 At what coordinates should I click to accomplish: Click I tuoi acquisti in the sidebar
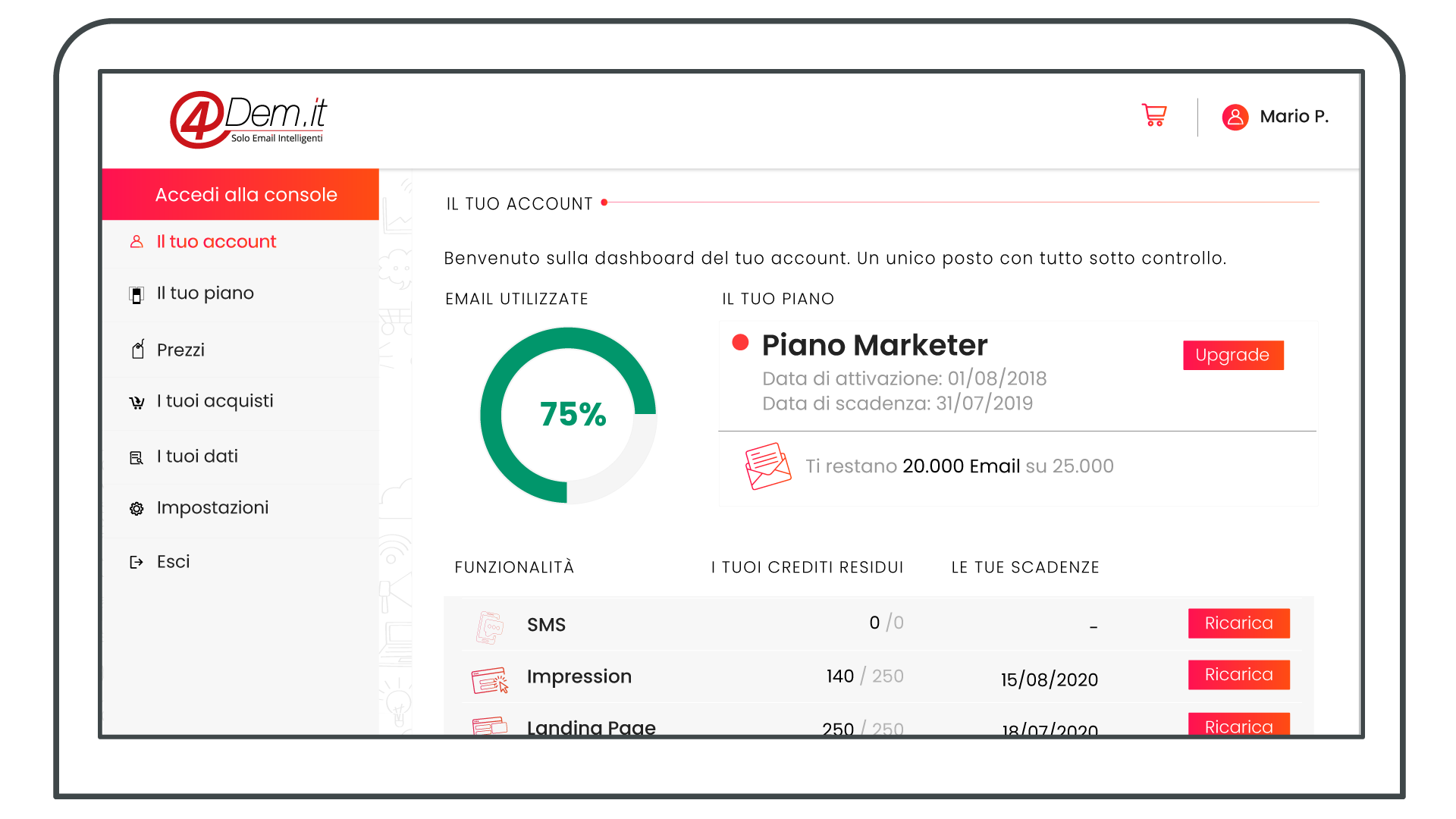click(x=214, y=403)
